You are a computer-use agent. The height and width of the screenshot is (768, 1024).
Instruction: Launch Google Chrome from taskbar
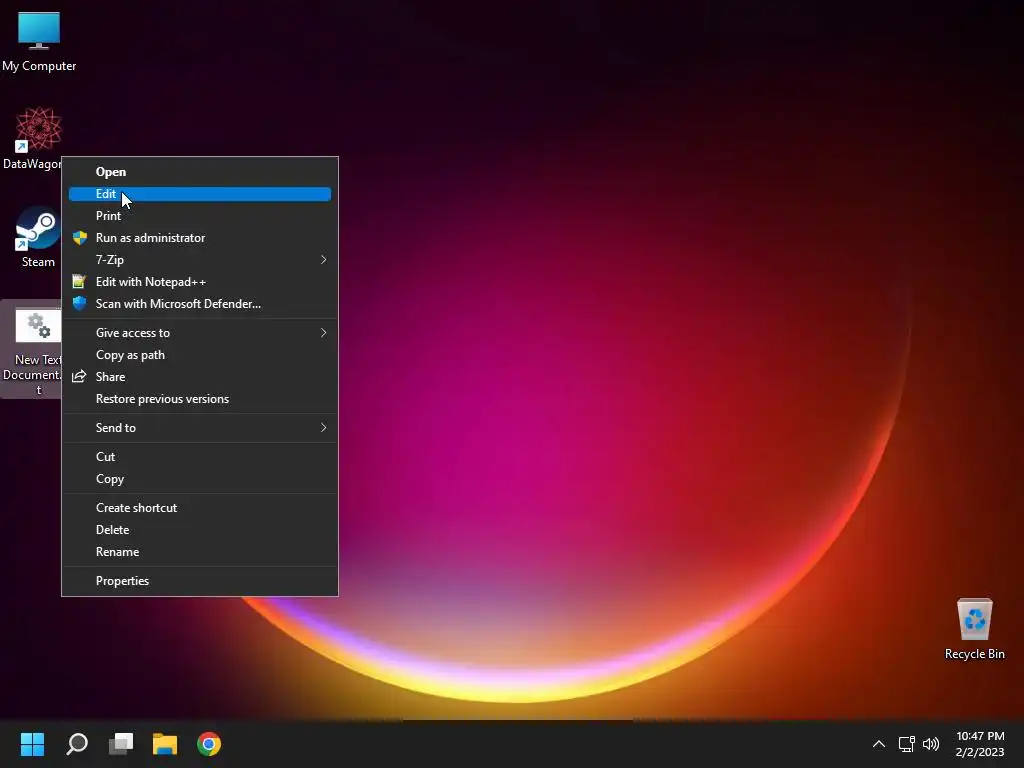tap(209, 744)
